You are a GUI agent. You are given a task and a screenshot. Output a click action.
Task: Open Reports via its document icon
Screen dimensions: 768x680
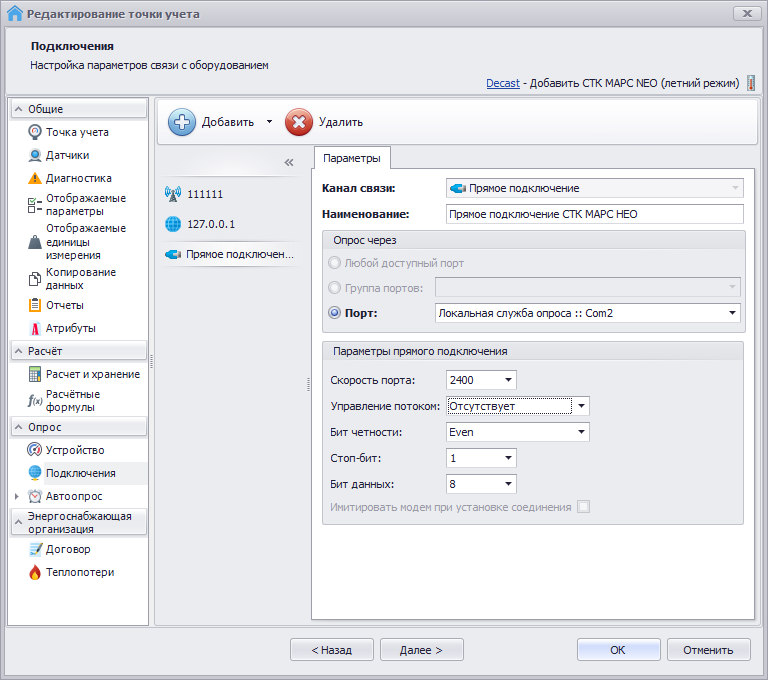pos(35,305)
